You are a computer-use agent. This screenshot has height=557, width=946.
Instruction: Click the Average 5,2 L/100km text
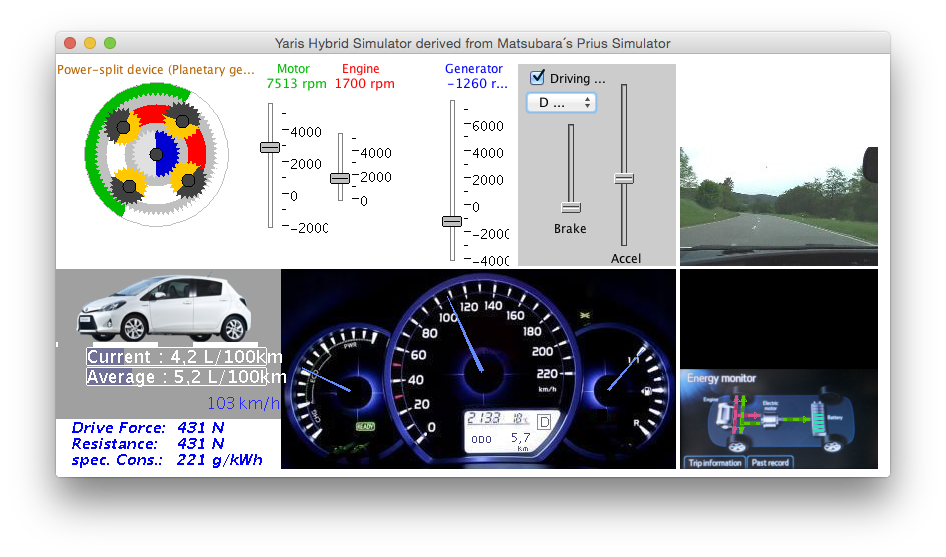[x=186, y=377]
